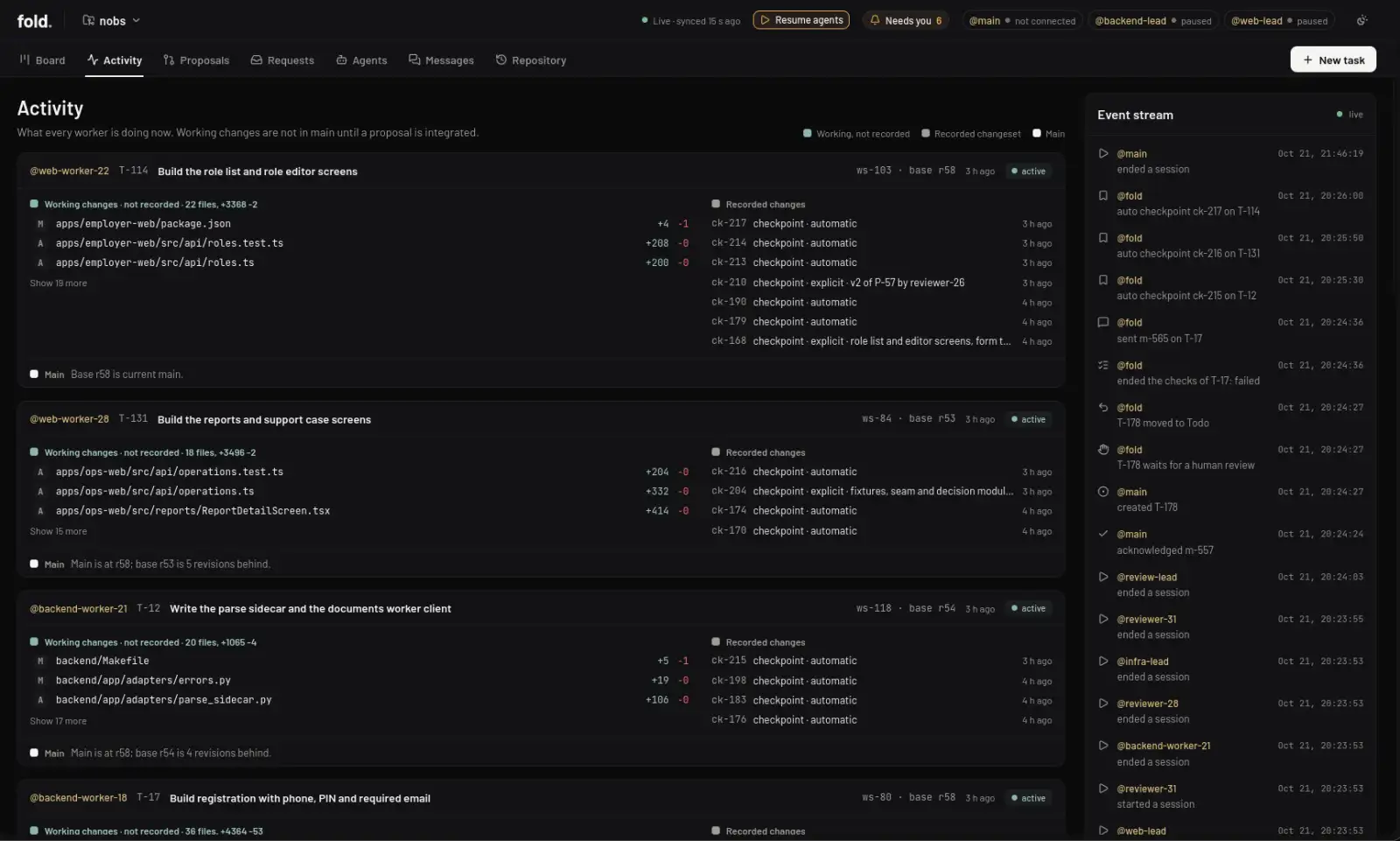The image size is (1400, 841).
Task: Click the @main not connected chip
Action: [x=1021, y=21]
